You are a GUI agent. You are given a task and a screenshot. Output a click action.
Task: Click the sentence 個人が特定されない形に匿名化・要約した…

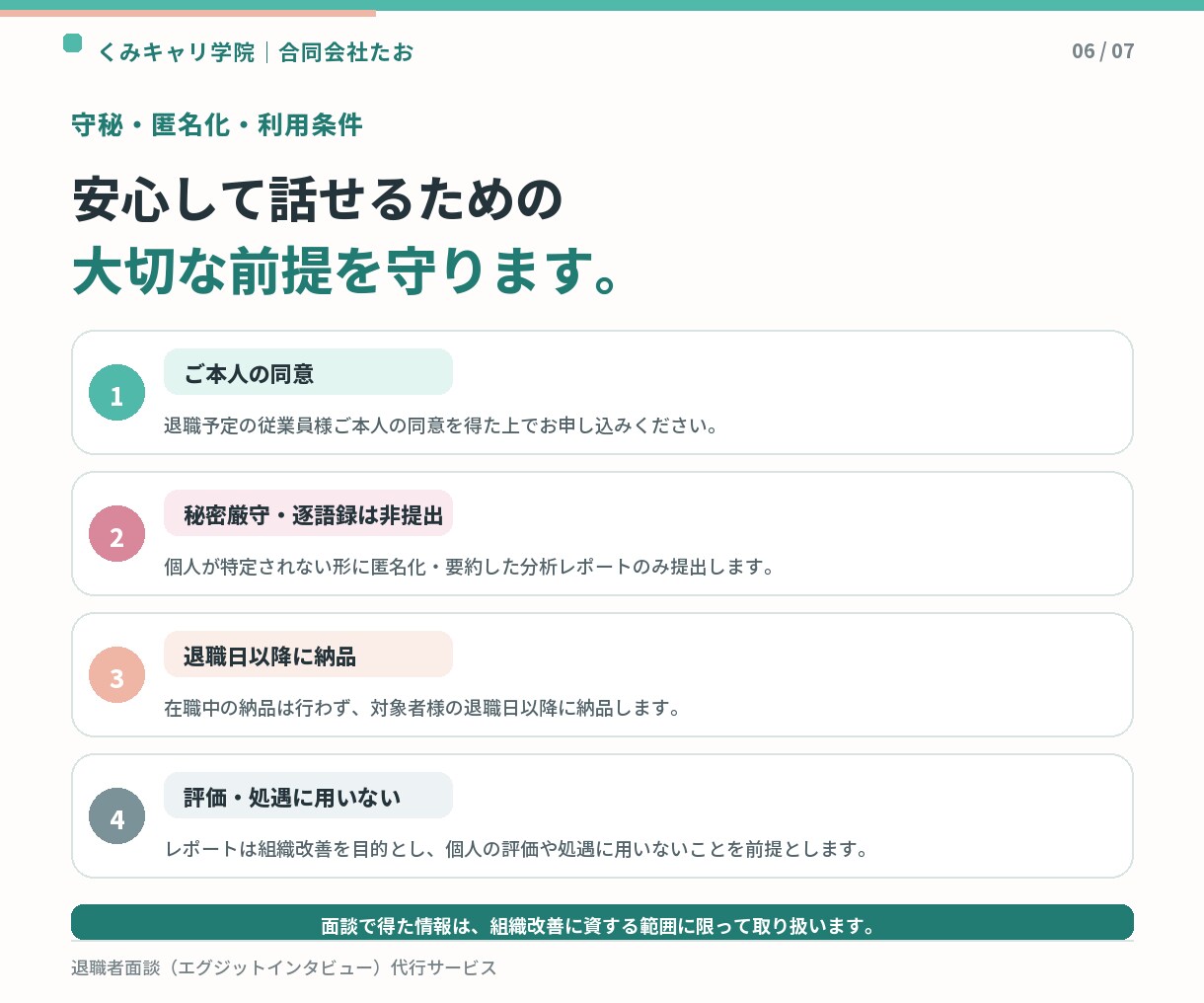(x=470, y=567)
